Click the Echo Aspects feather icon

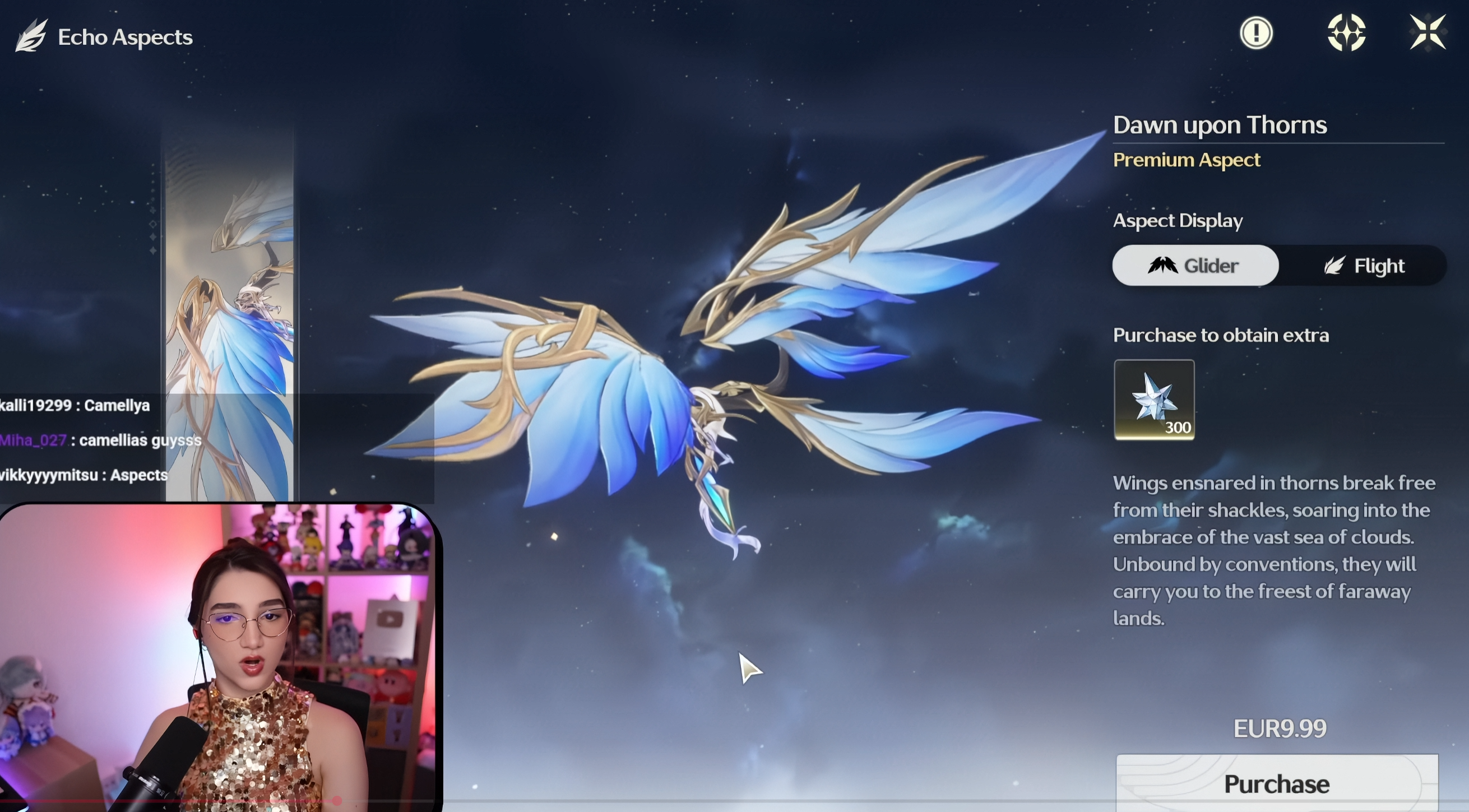click(x=31, y=35)
